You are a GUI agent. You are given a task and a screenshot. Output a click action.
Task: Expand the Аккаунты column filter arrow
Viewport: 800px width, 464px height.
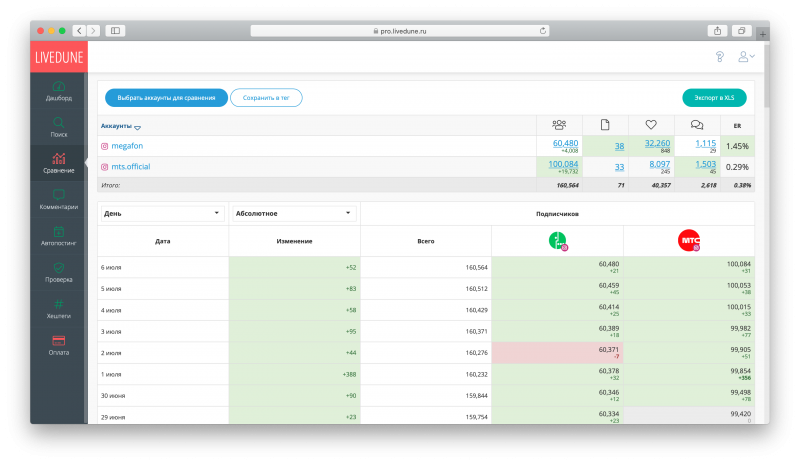click(x=137, y=127)
